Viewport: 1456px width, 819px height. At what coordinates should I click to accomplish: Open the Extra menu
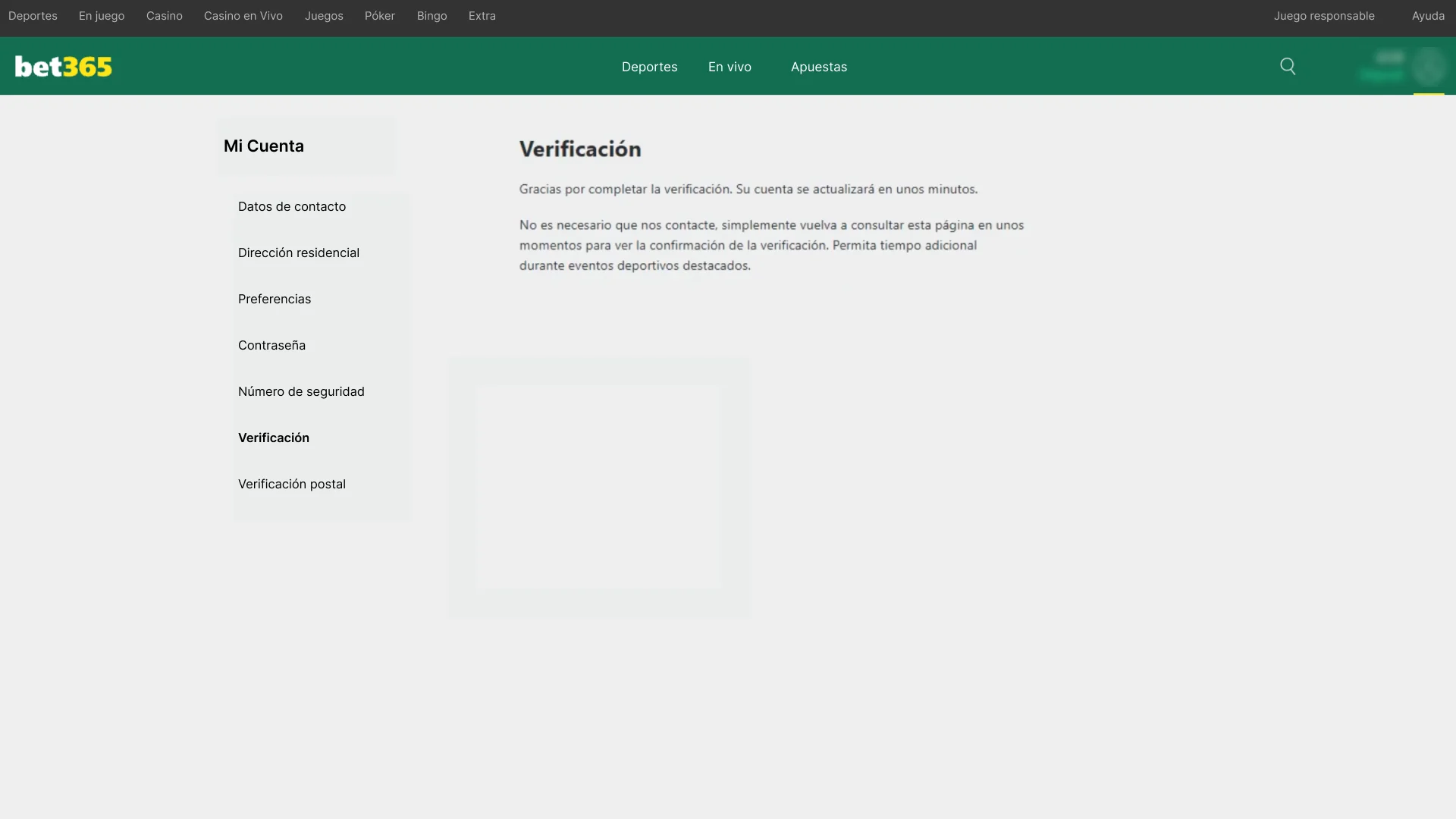coord(482,15)
